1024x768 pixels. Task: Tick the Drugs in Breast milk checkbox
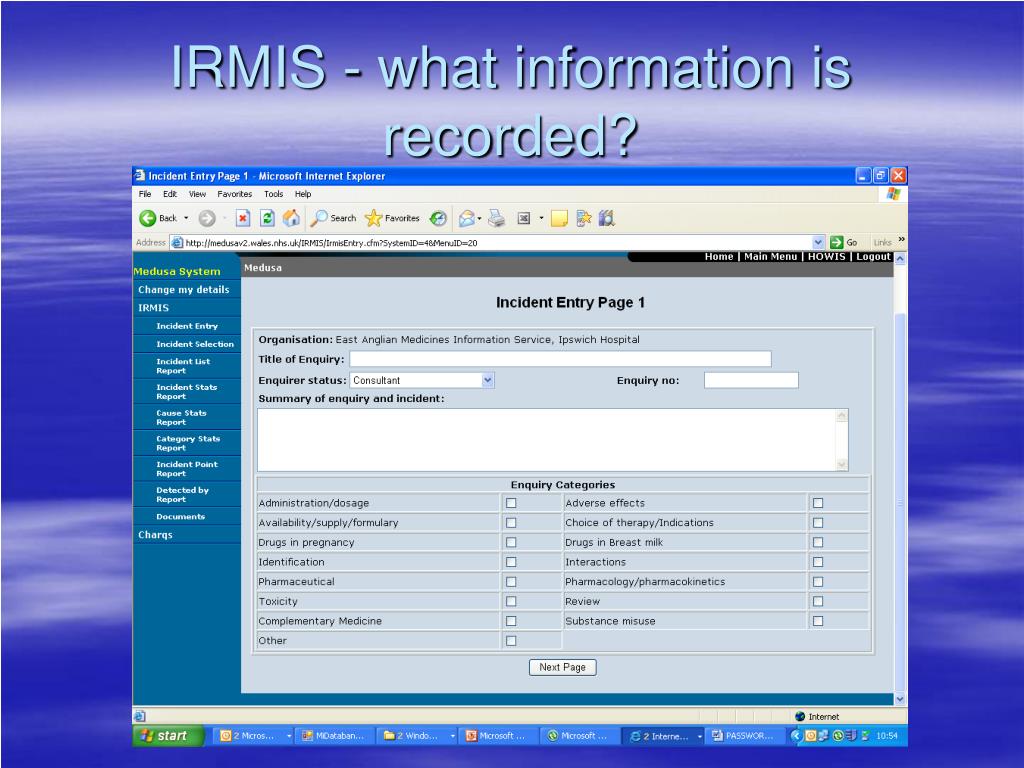[818, 542]
